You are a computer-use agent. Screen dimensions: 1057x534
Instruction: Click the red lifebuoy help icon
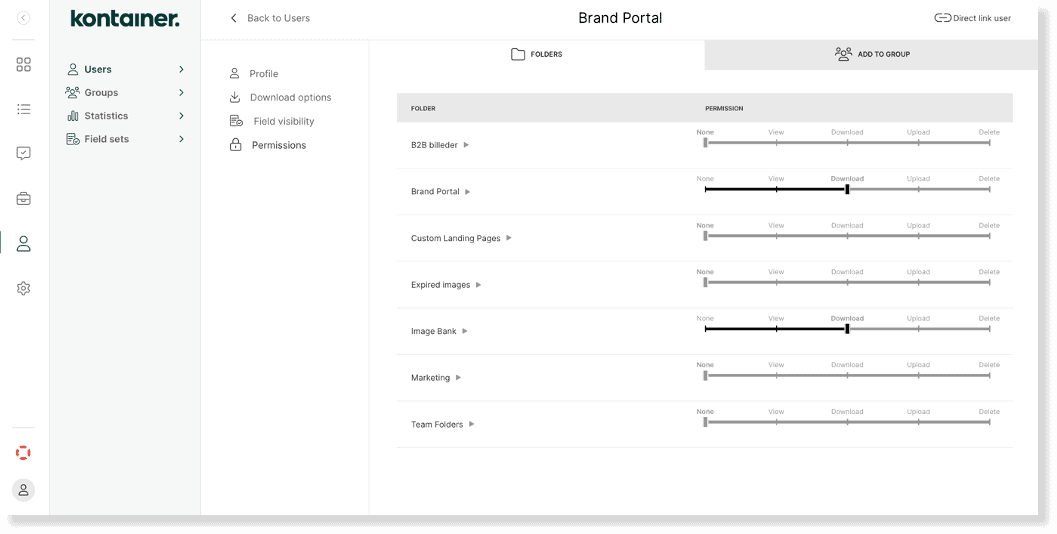point(23,453)
